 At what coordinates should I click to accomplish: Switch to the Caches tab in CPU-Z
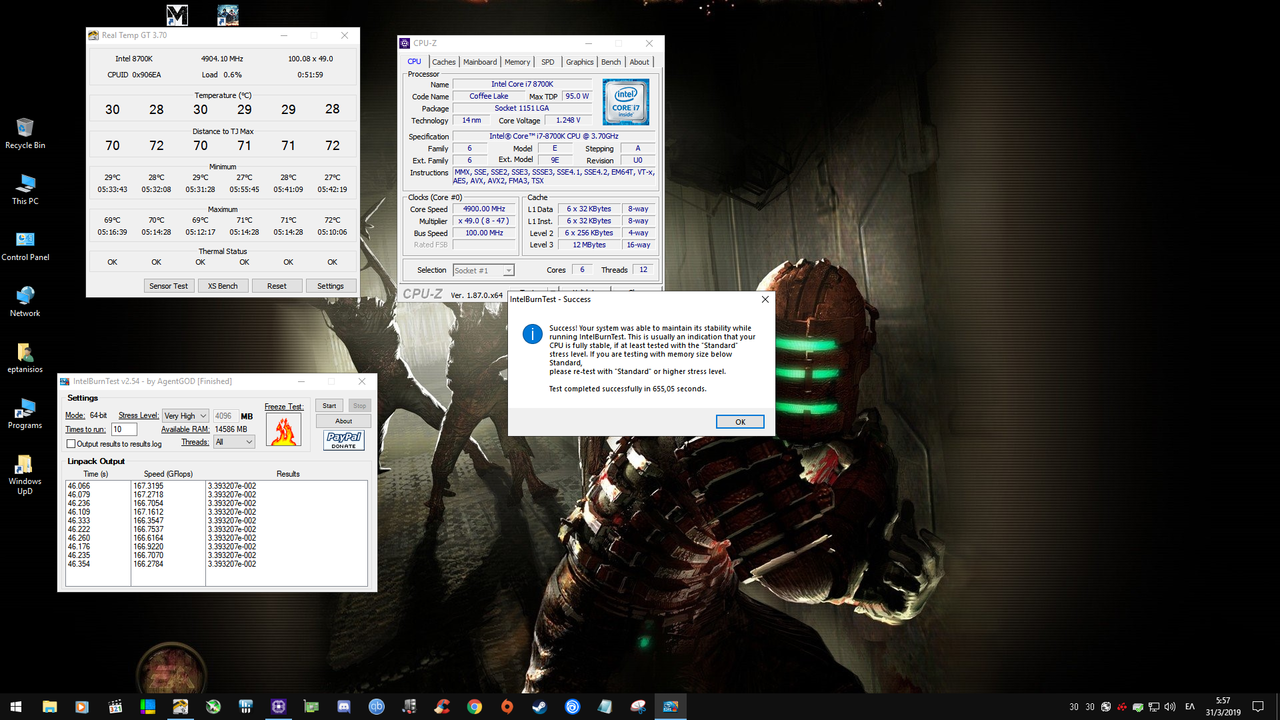pos(444,62)
